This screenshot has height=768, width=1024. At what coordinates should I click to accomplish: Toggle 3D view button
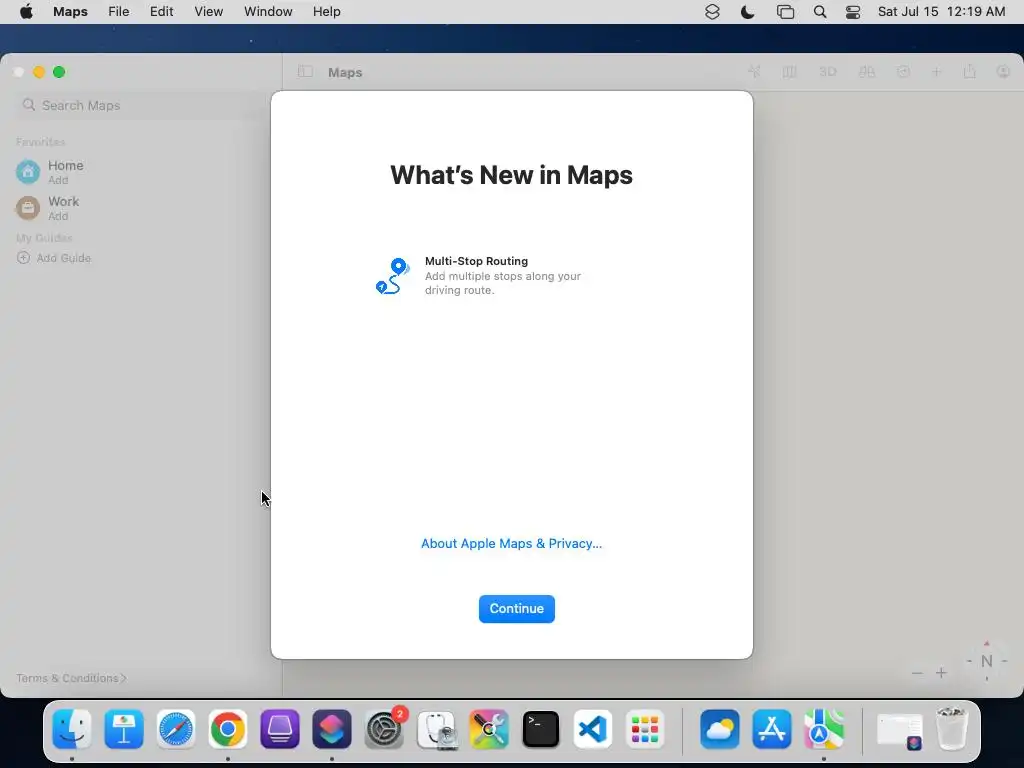coord(827,72)
